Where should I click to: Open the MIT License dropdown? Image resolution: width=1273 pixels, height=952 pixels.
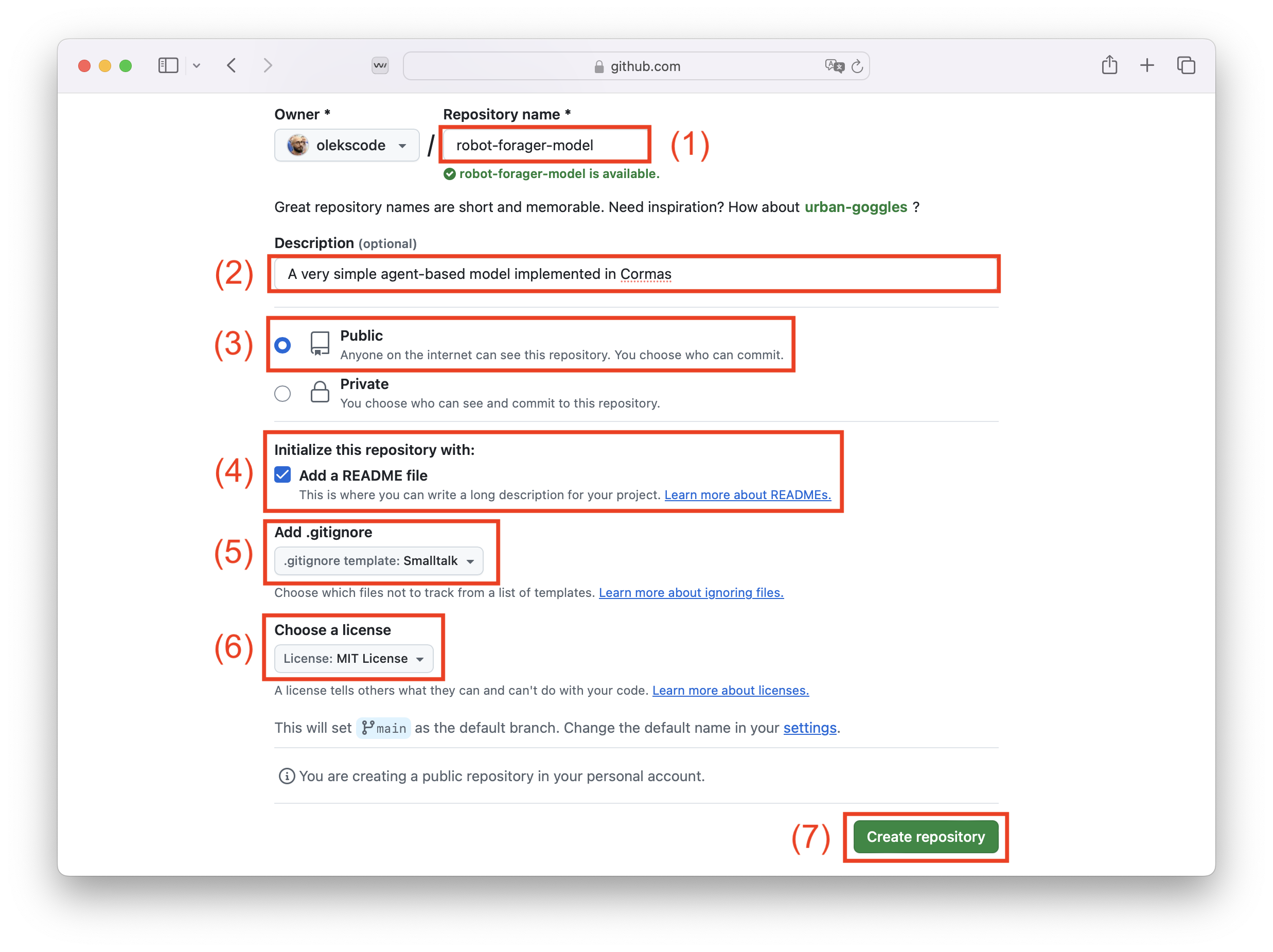click(353, 659)
